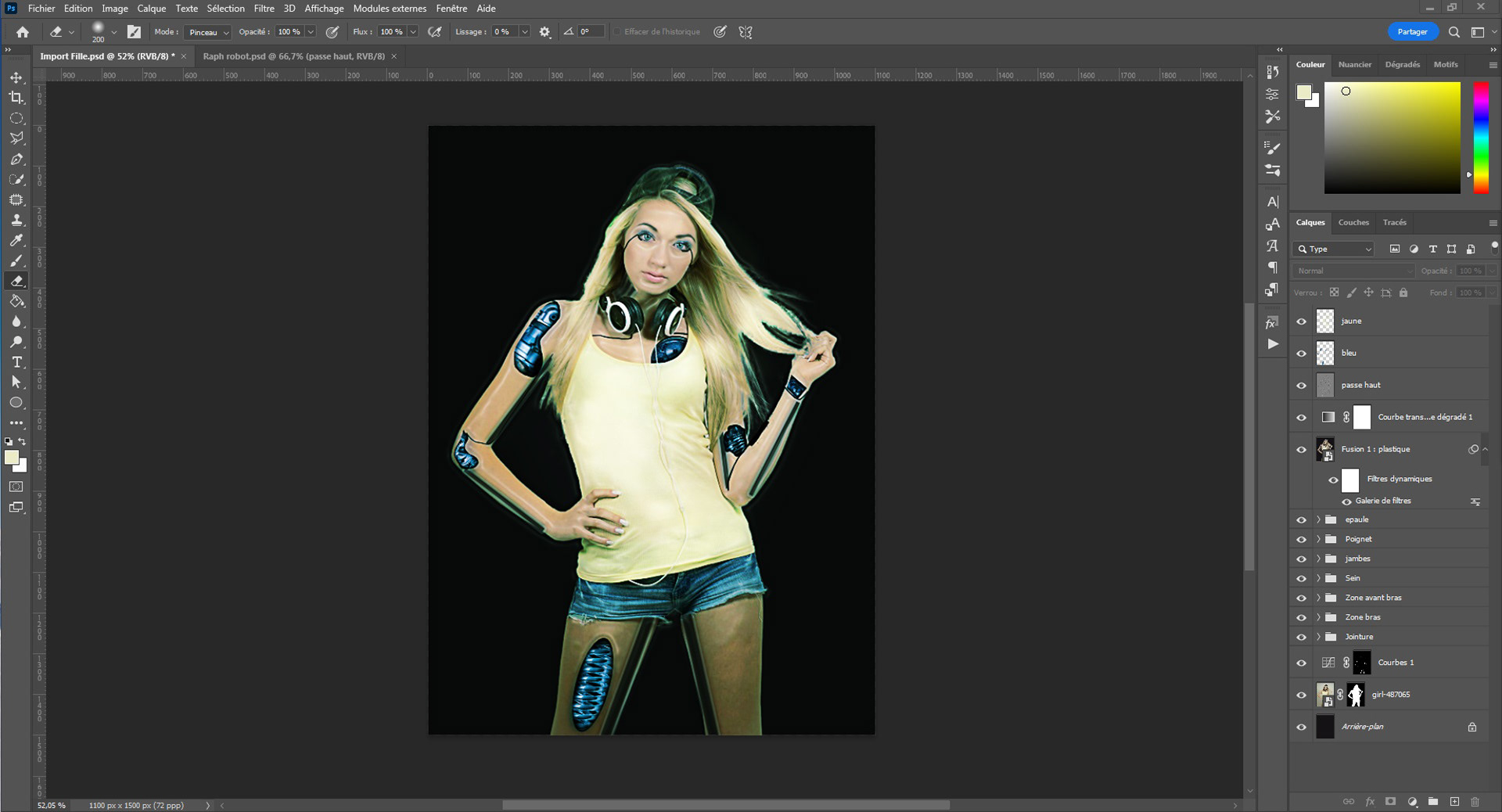Click the delete layer trash icon
The height and width of the screenshot is (812, 1502).
(x=1475, y=802)
